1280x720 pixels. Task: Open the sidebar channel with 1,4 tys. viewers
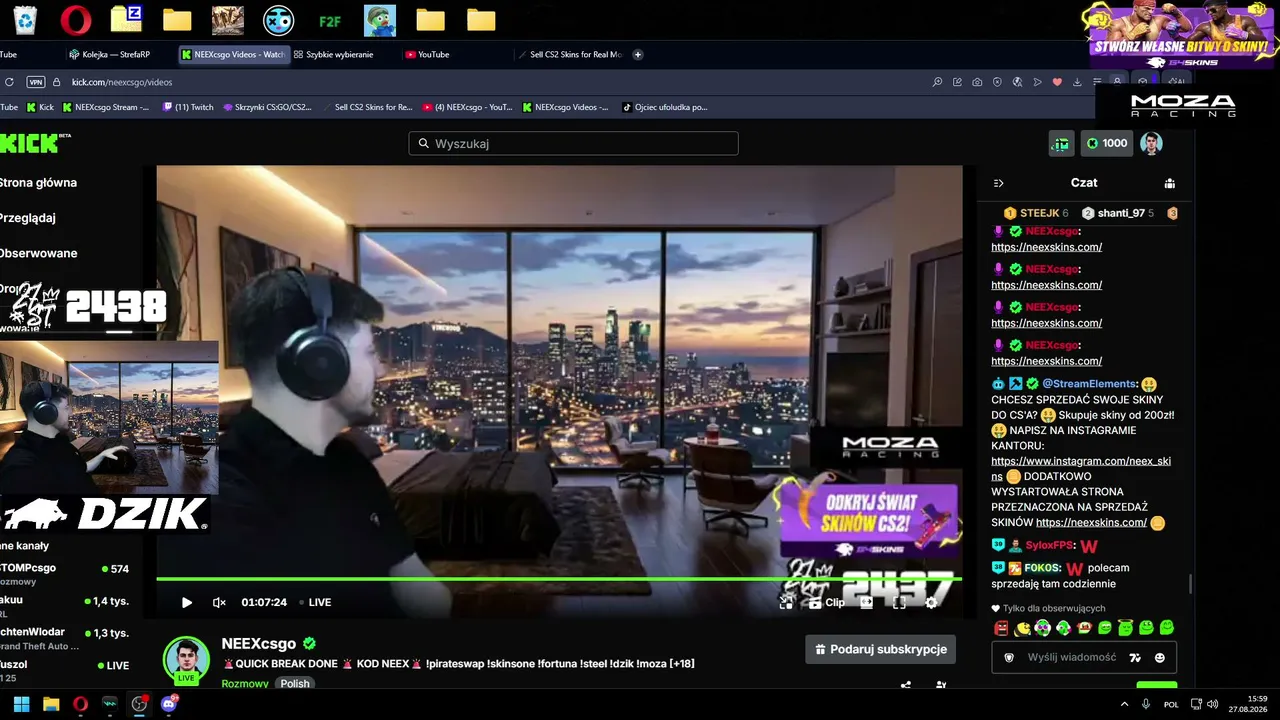(66, 605)
